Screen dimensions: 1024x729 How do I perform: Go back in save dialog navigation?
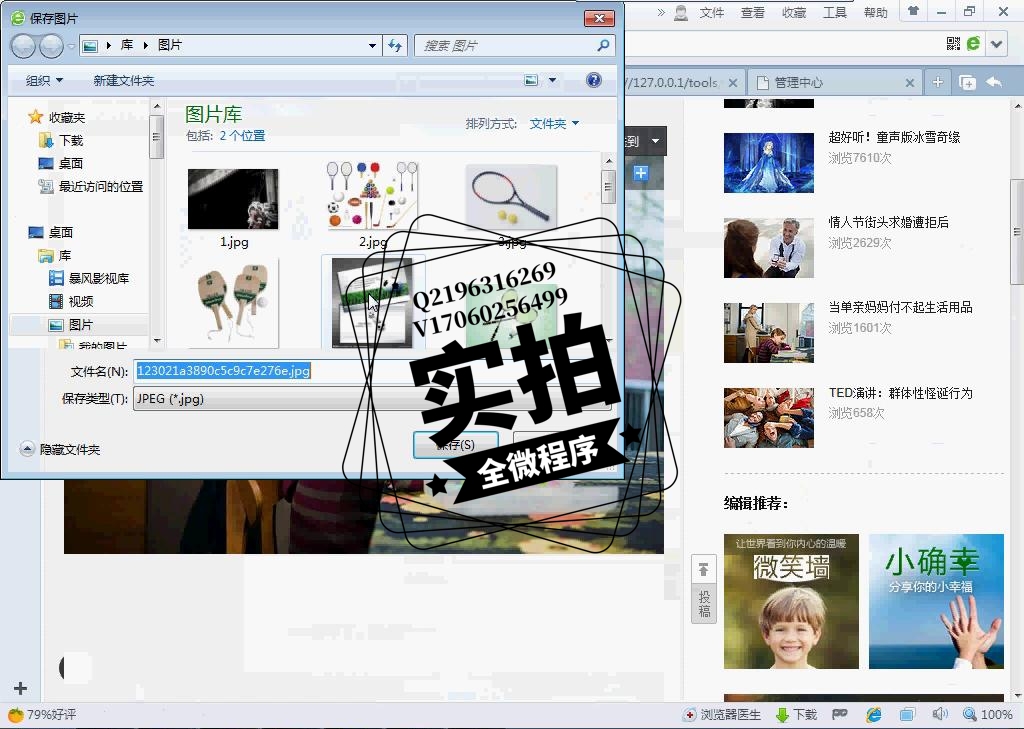point(24,46)
